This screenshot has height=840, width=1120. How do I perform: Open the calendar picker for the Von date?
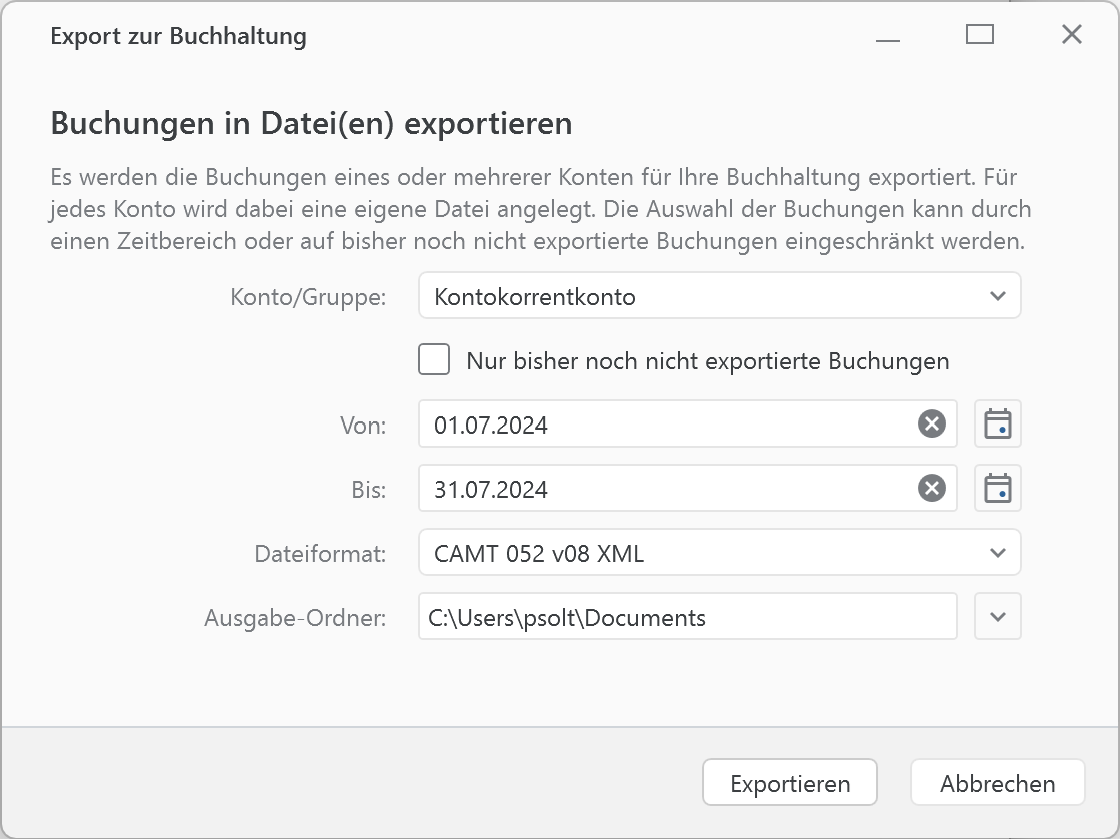coord(997,424)
